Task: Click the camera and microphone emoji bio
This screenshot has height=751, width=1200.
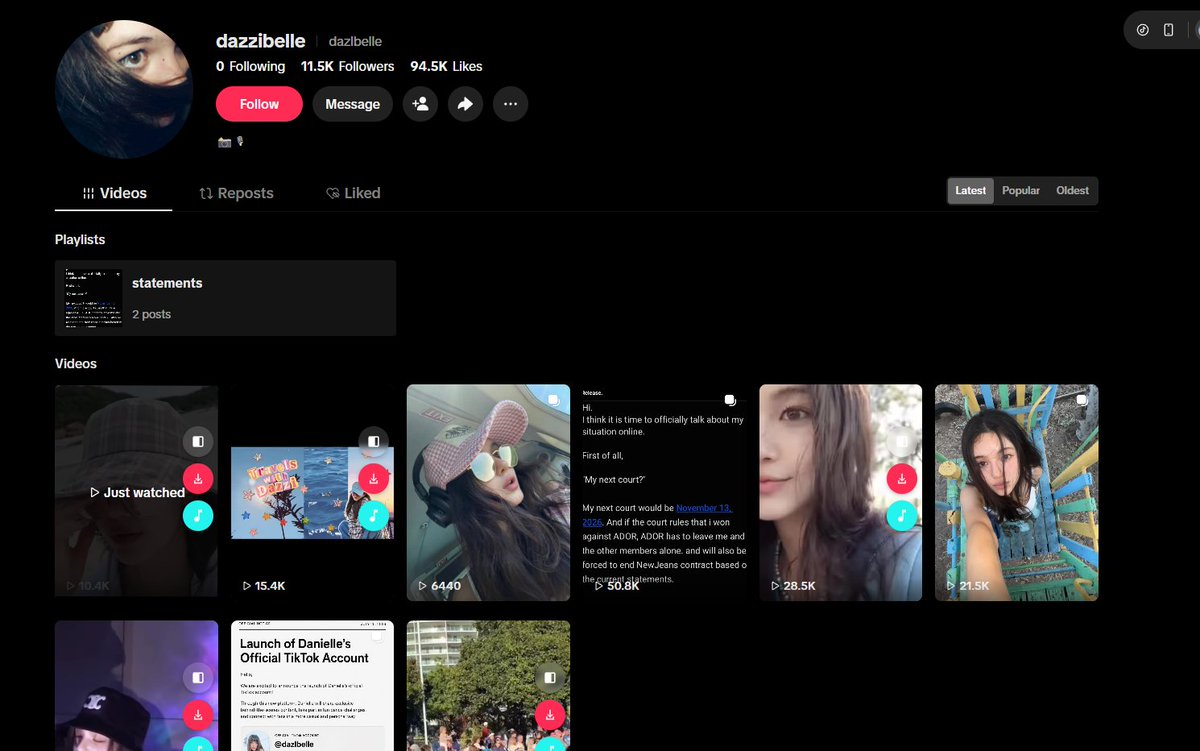Action: pos(230,142)
